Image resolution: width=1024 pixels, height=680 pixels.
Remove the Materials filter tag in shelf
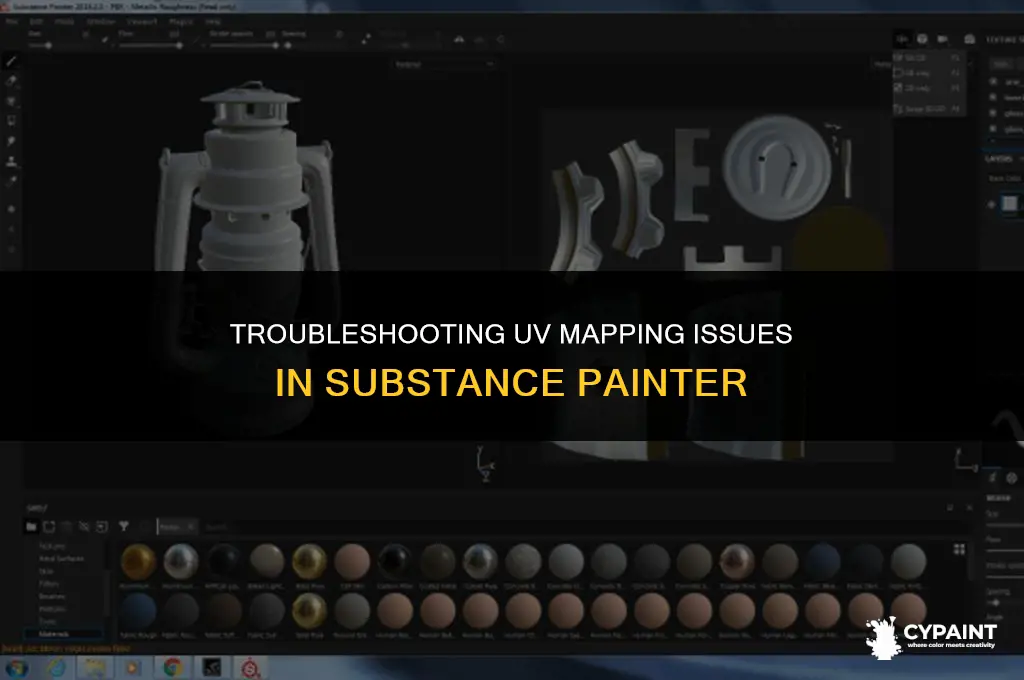click(191, 526)
